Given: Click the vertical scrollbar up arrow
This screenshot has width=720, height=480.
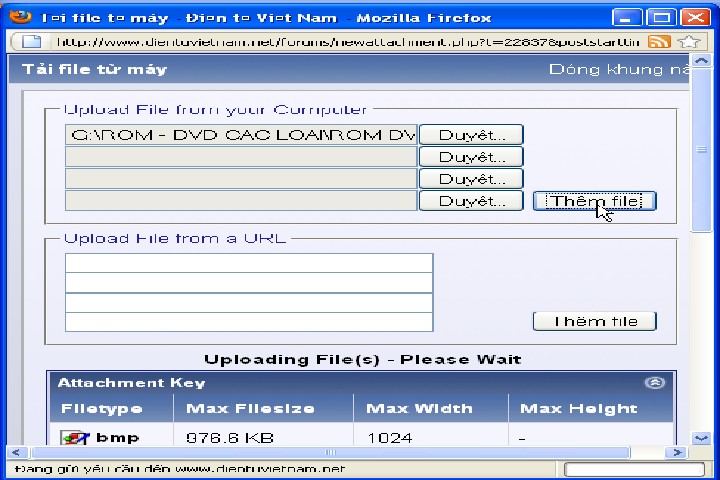Looking at the screenshot, I should coord(701,61).
